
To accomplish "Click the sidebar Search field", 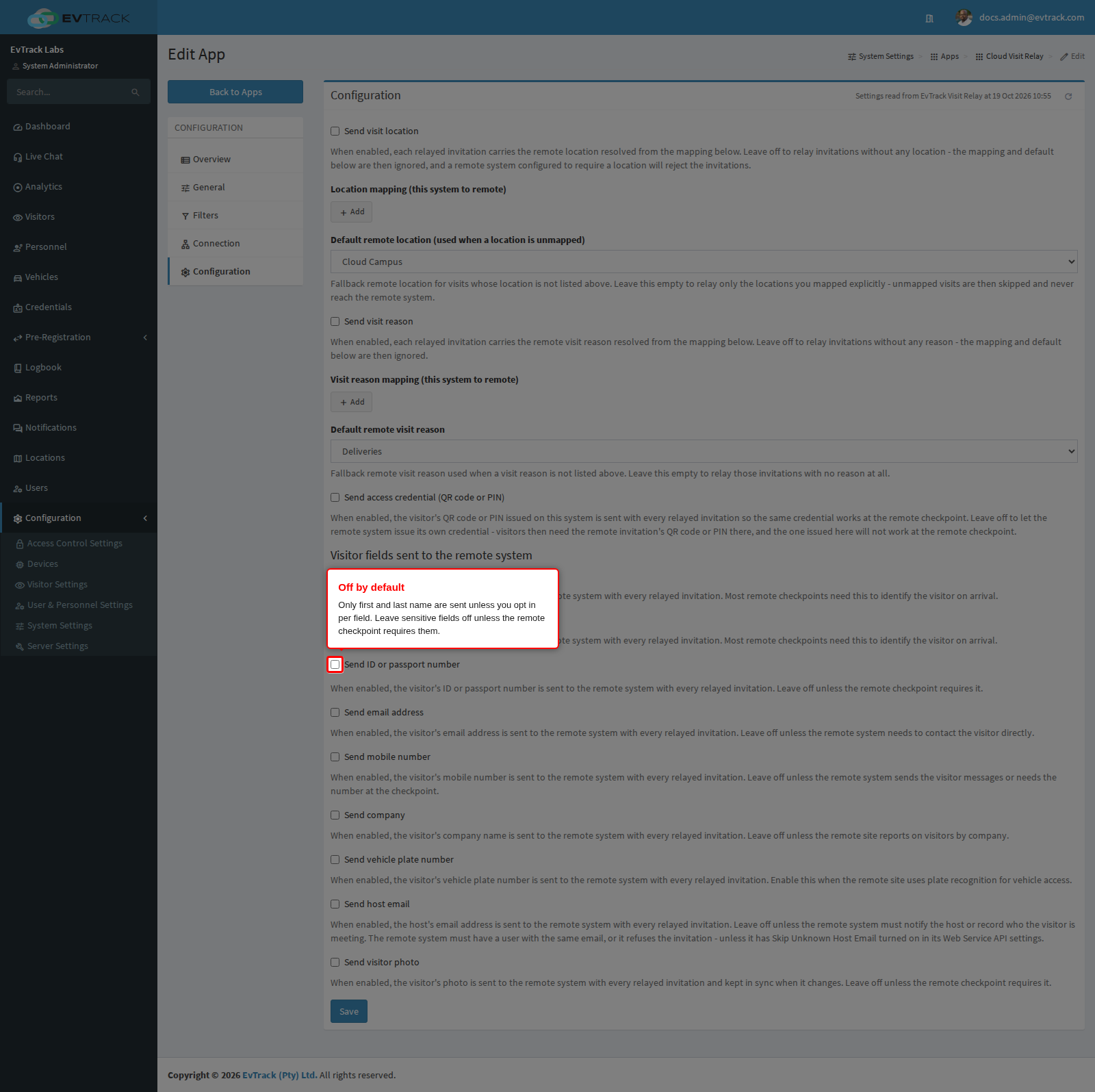I will click(x=68, y=92).
